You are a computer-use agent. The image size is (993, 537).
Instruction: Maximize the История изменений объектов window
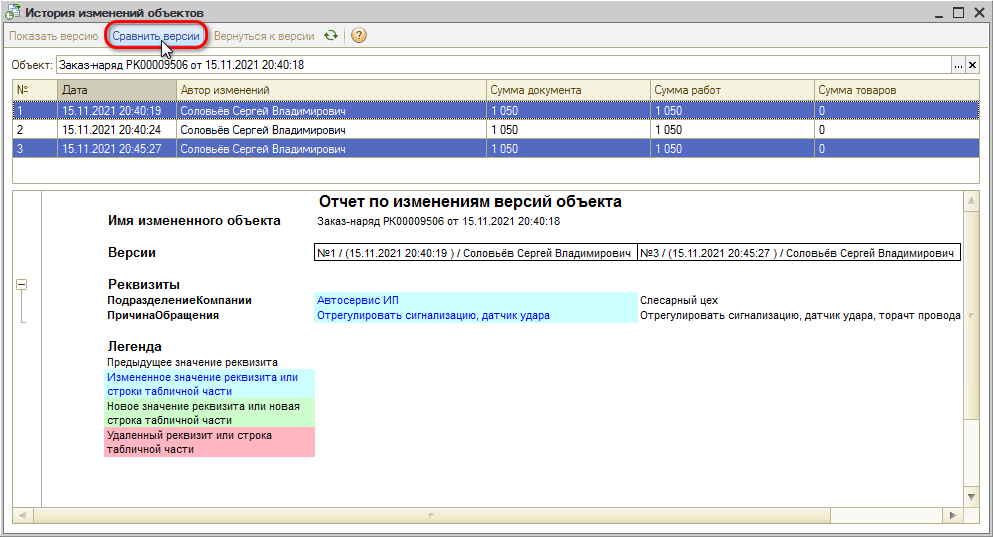point(957,12)
